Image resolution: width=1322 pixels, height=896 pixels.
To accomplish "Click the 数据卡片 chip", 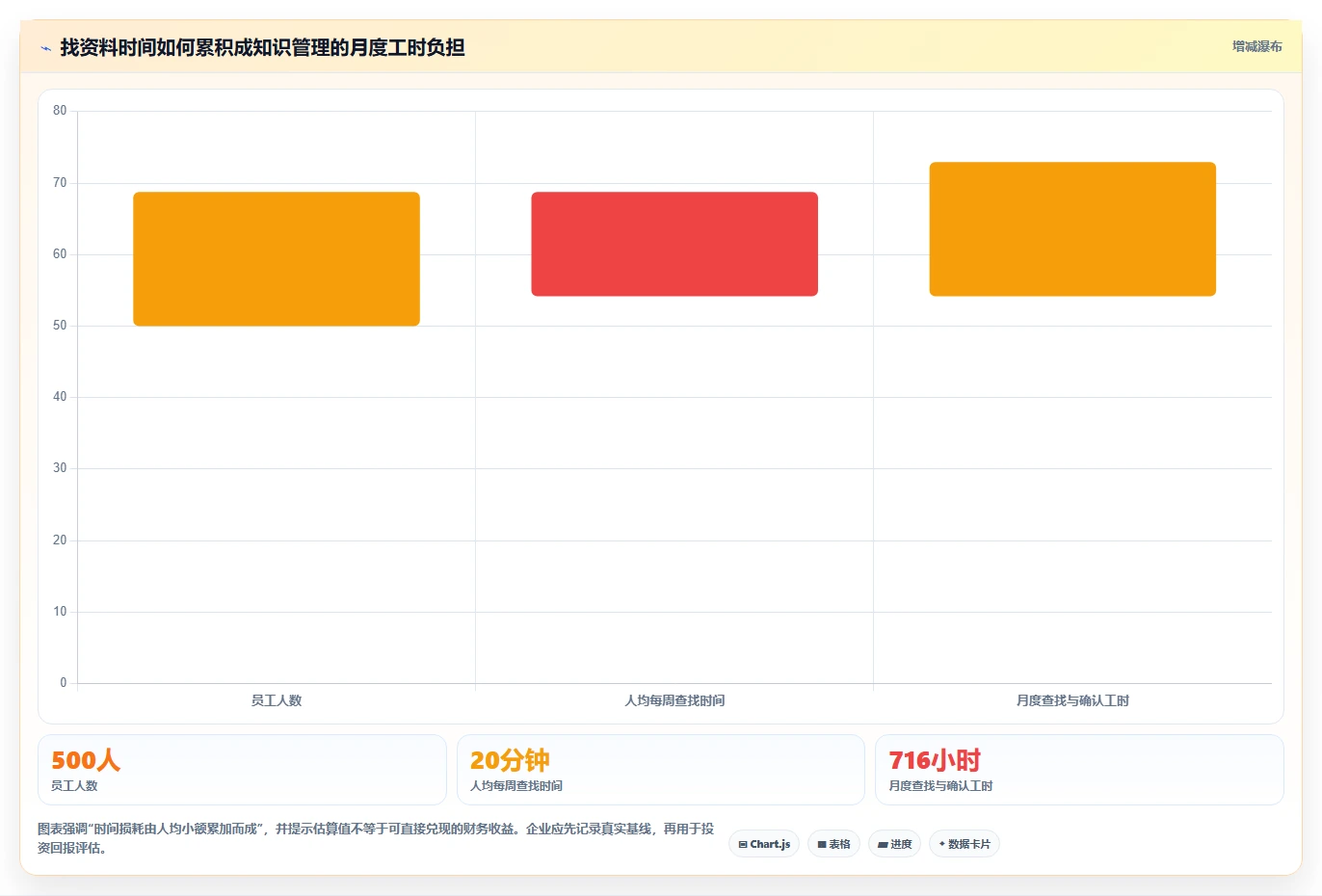I will 965,844.
